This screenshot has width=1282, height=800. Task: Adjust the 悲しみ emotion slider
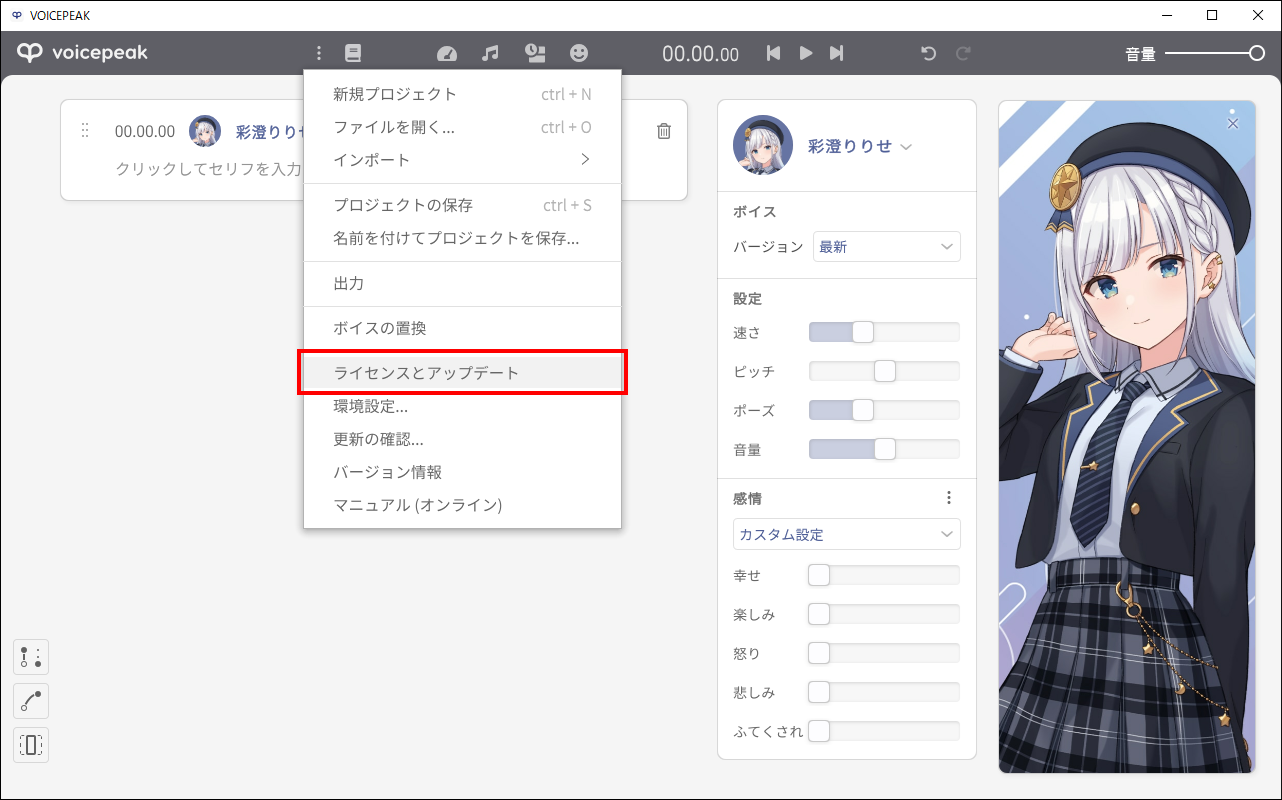[884, 692]
